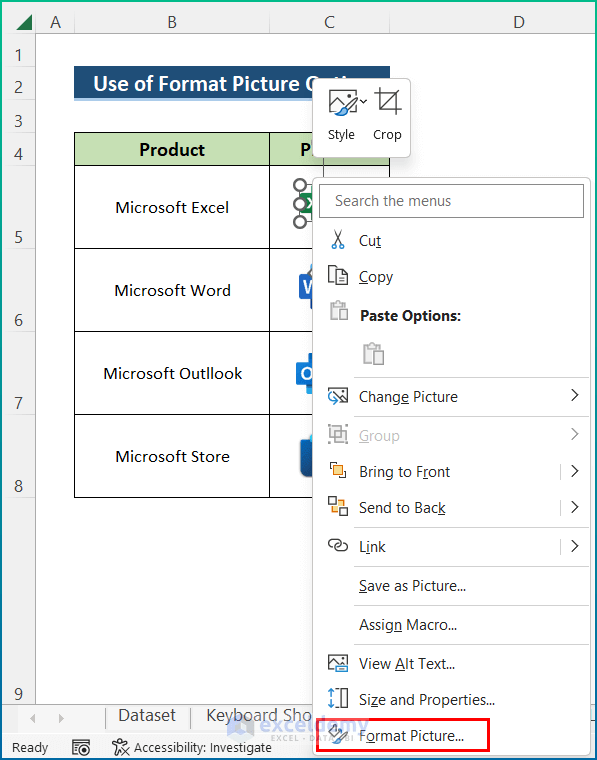Click the next sheet arrow

coord(61,718)
